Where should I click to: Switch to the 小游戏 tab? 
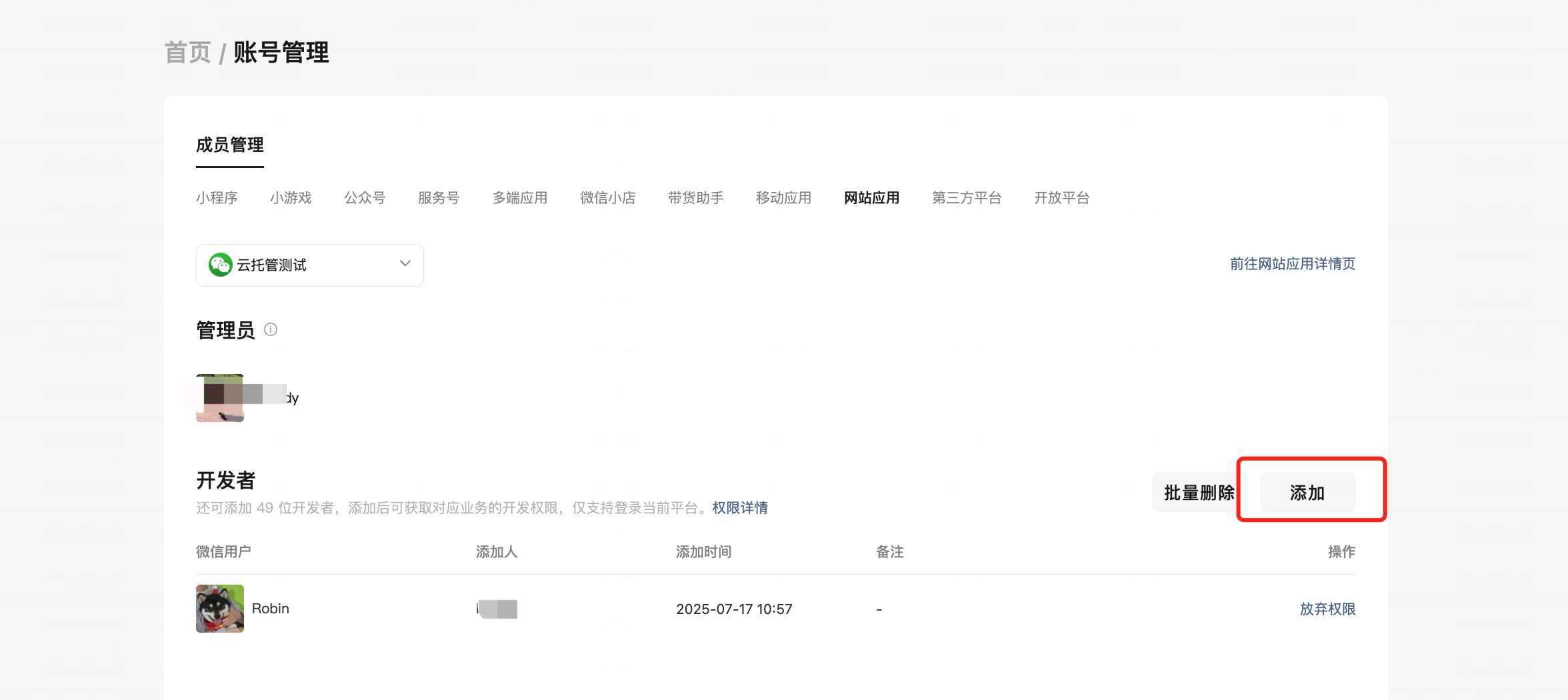291,198
